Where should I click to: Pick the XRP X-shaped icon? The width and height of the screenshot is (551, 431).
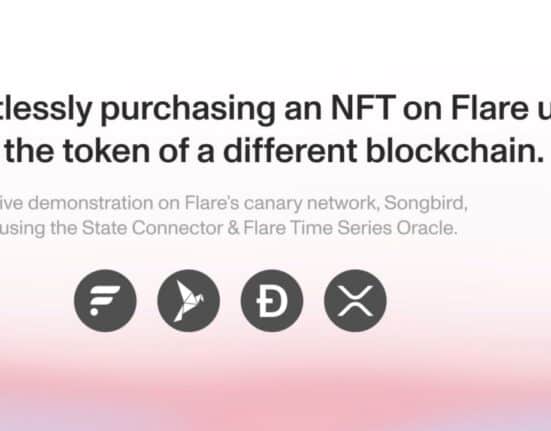[x=355, y=301]
